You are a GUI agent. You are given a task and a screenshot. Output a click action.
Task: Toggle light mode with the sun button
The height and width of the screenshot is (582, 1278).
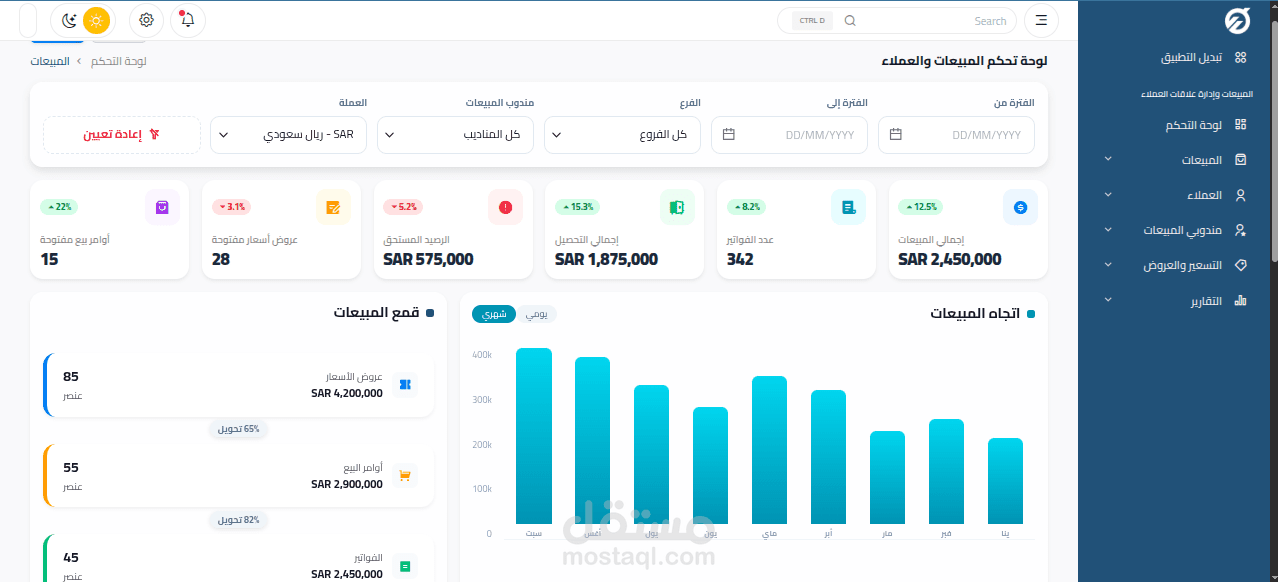[96, 20]
